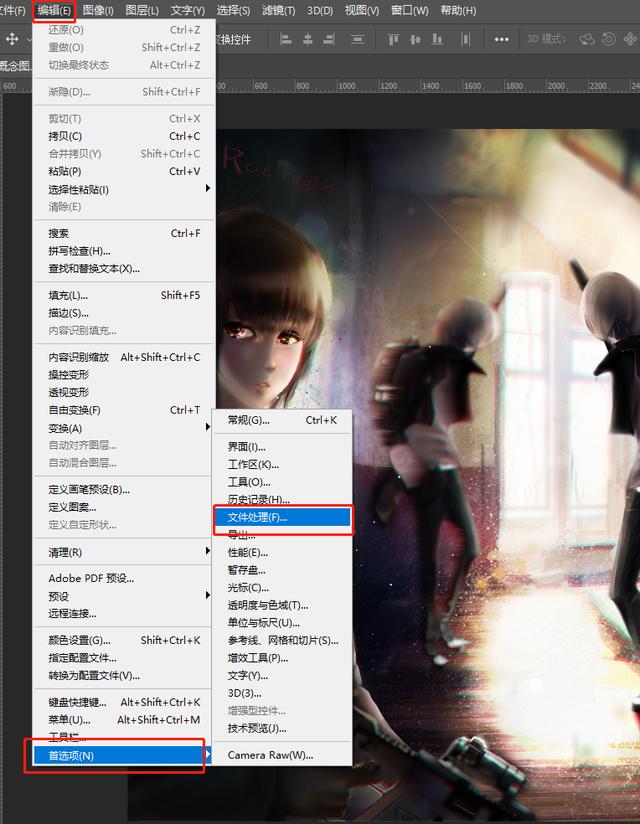Open the 滤镜(T) menu

coord(278,11)
